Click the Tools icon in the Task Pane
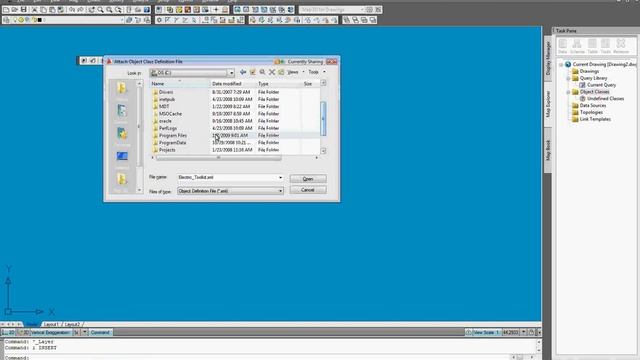 pos(606,46)
